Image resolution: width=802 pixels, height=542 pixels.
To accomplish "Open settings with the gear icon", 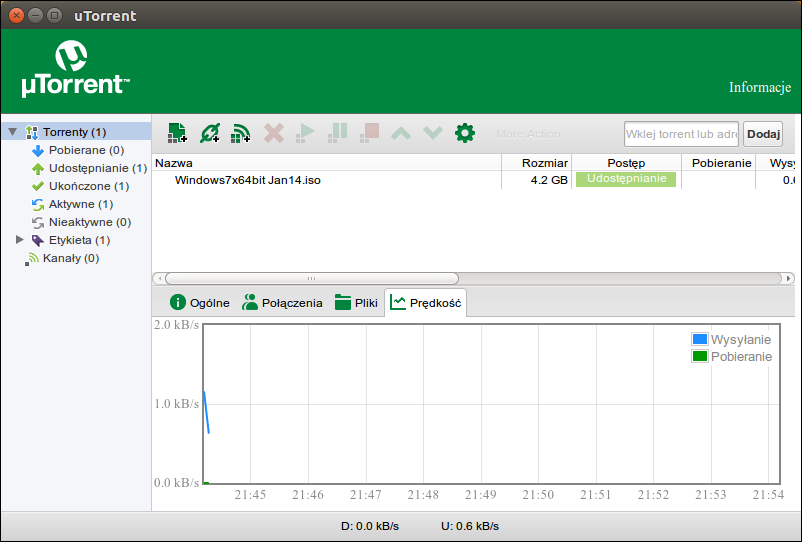I will [464, 133].
